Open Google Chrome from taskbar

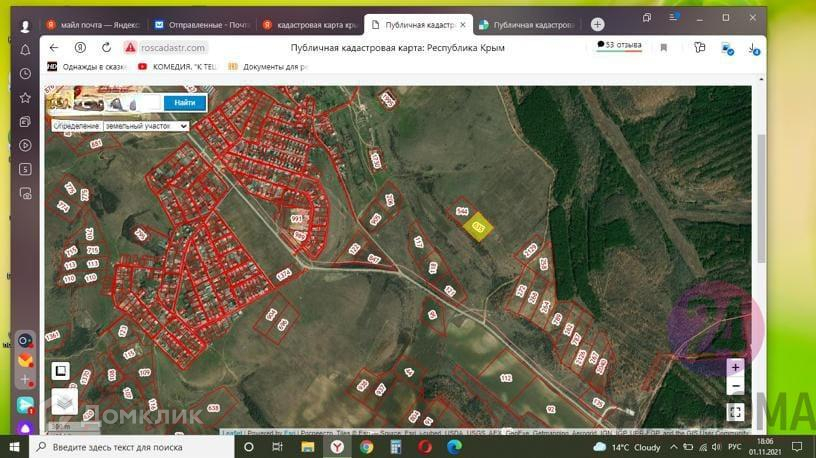point(366,447)
